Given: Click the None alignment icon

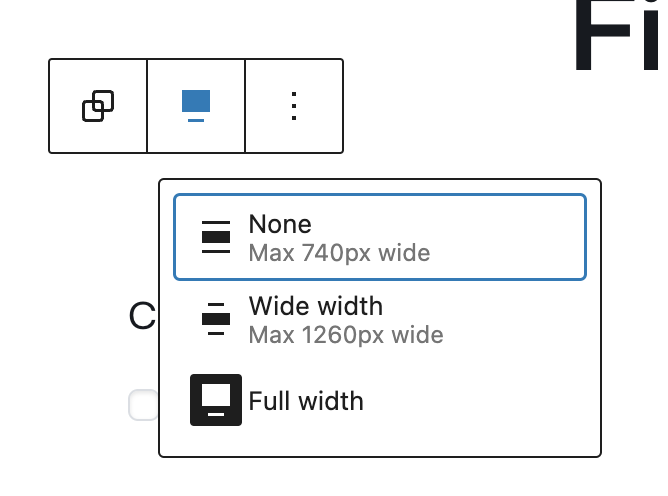Looking at the screenshot, I should (216, 237).
